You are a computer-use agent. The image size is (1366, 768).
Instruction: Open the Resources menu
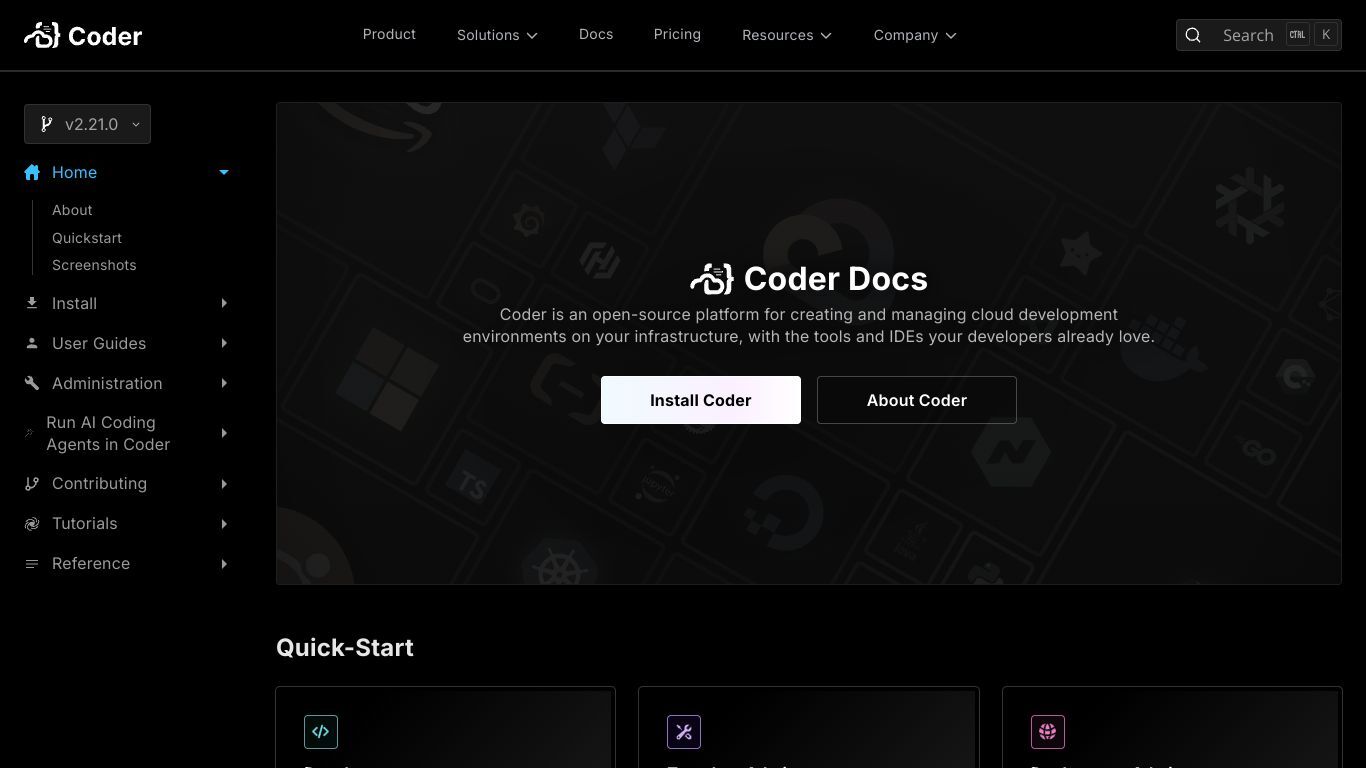[x=787, y=35]
